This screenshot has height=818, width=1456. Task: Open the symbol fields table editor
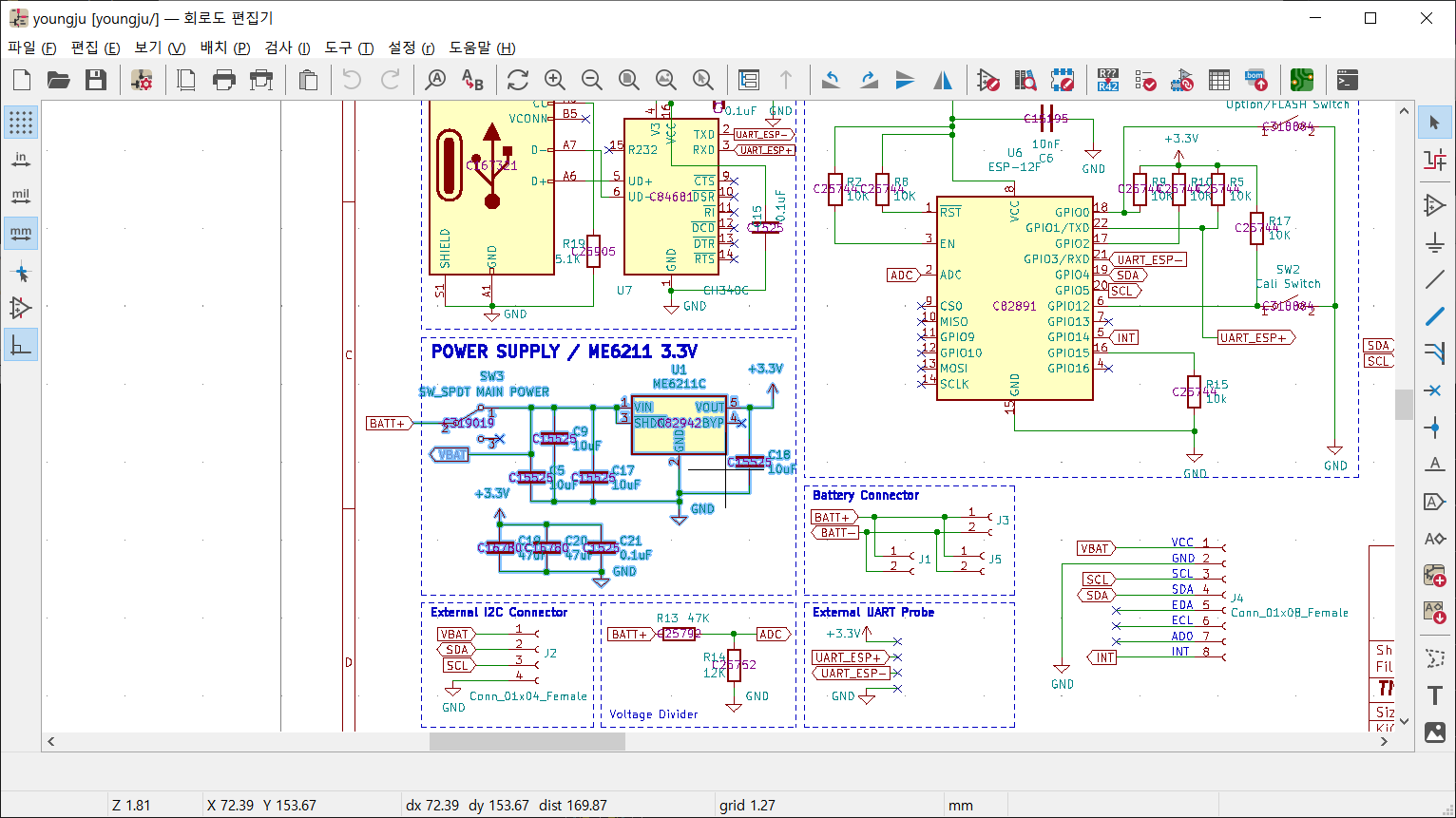tap(1219, 80)
